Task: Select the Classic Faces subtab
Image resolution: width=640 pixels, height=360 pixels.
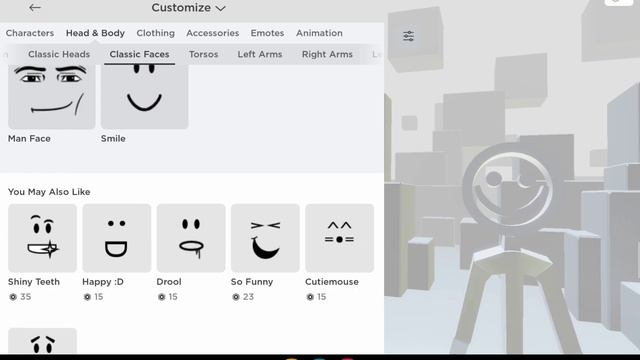Action: [139, 54]
